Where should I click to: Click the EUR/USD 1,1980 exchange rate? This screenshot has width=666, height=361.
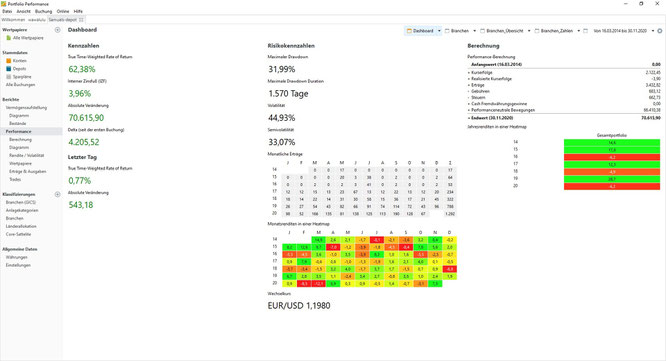coord(299,305)
